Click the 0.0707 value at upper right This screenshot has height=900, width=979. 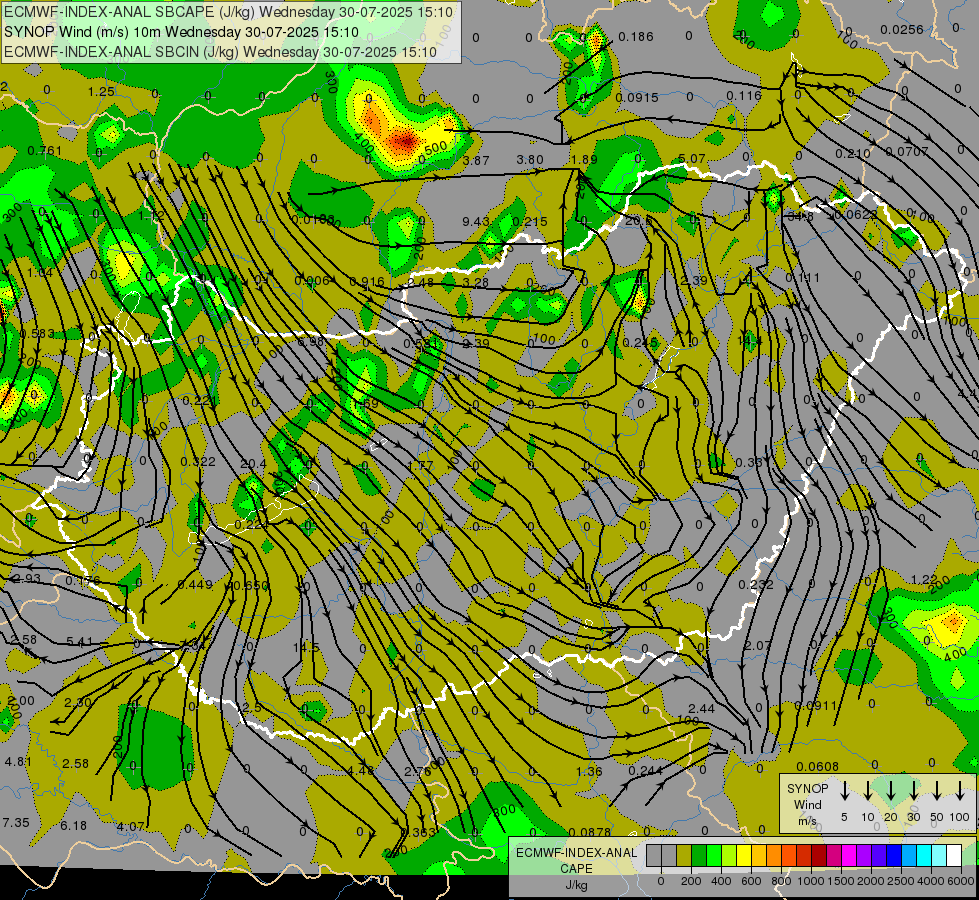[x=907, y=151]
